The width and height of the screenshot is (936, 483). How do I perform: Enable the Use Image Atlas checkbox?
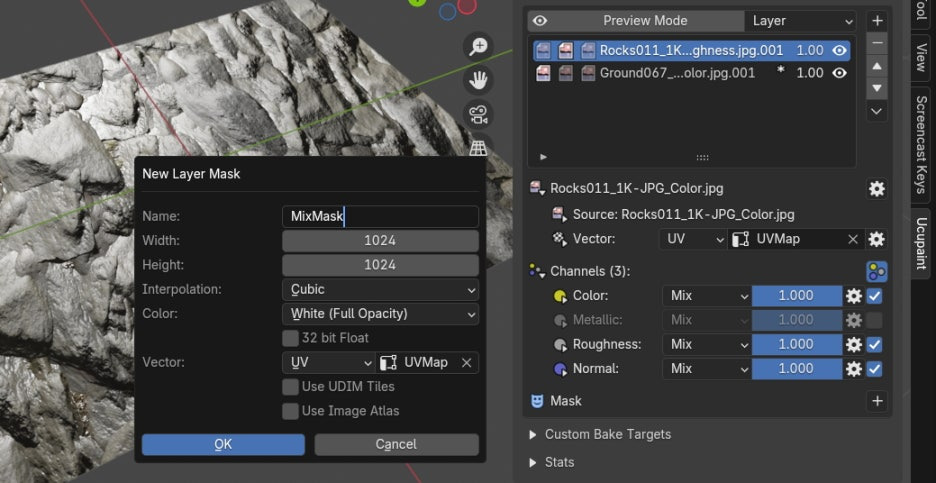(x=291, y=411)
